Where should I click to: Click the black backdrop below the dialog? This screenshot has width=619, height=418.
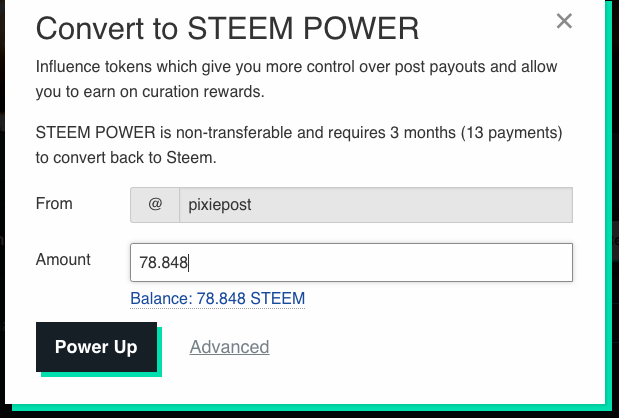(x=310, y=414)
